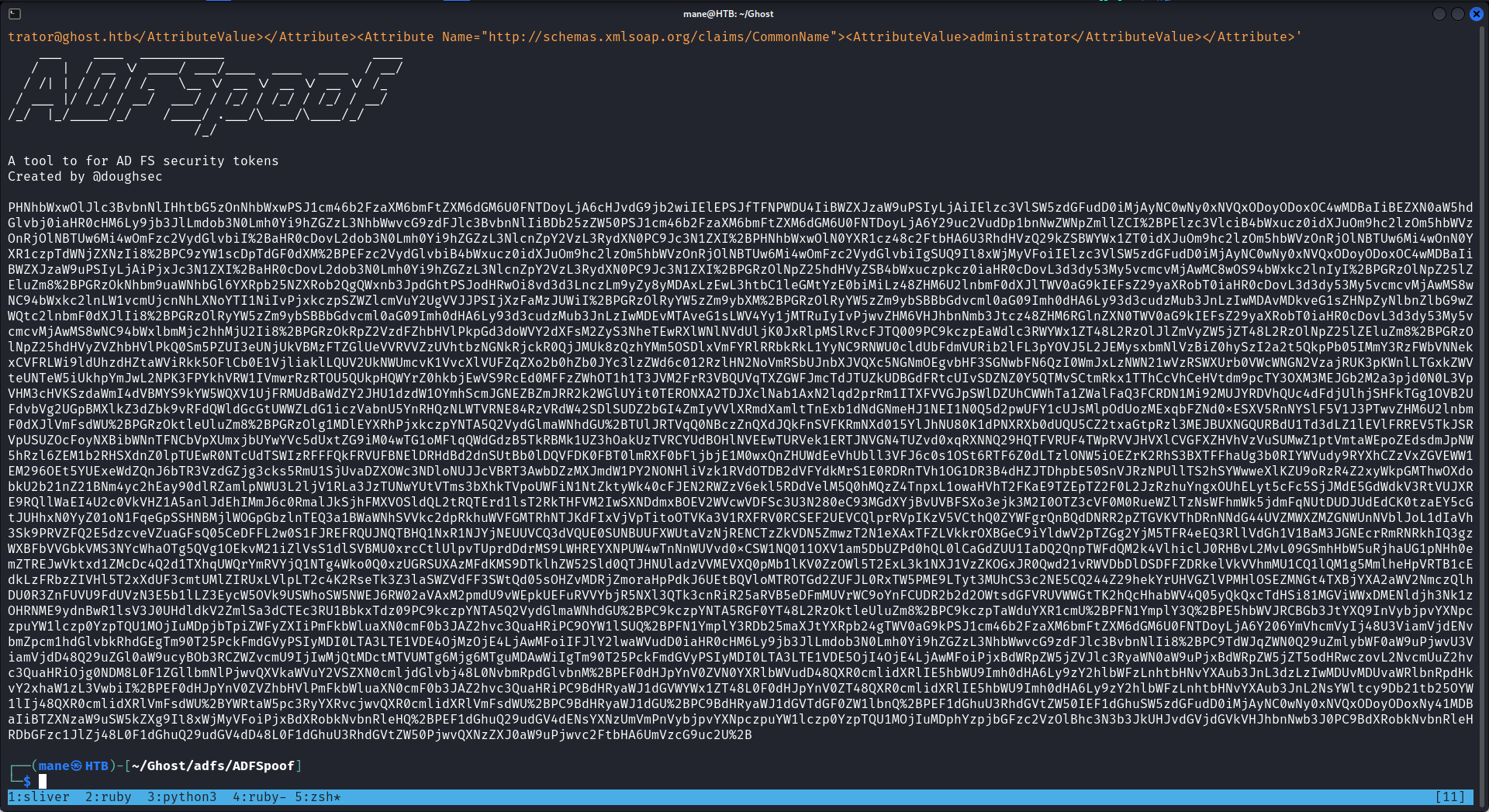Screen dimensions: 1489x812
Task: Click the terminal icon in the title bar
Action: (x=15, y=14)
